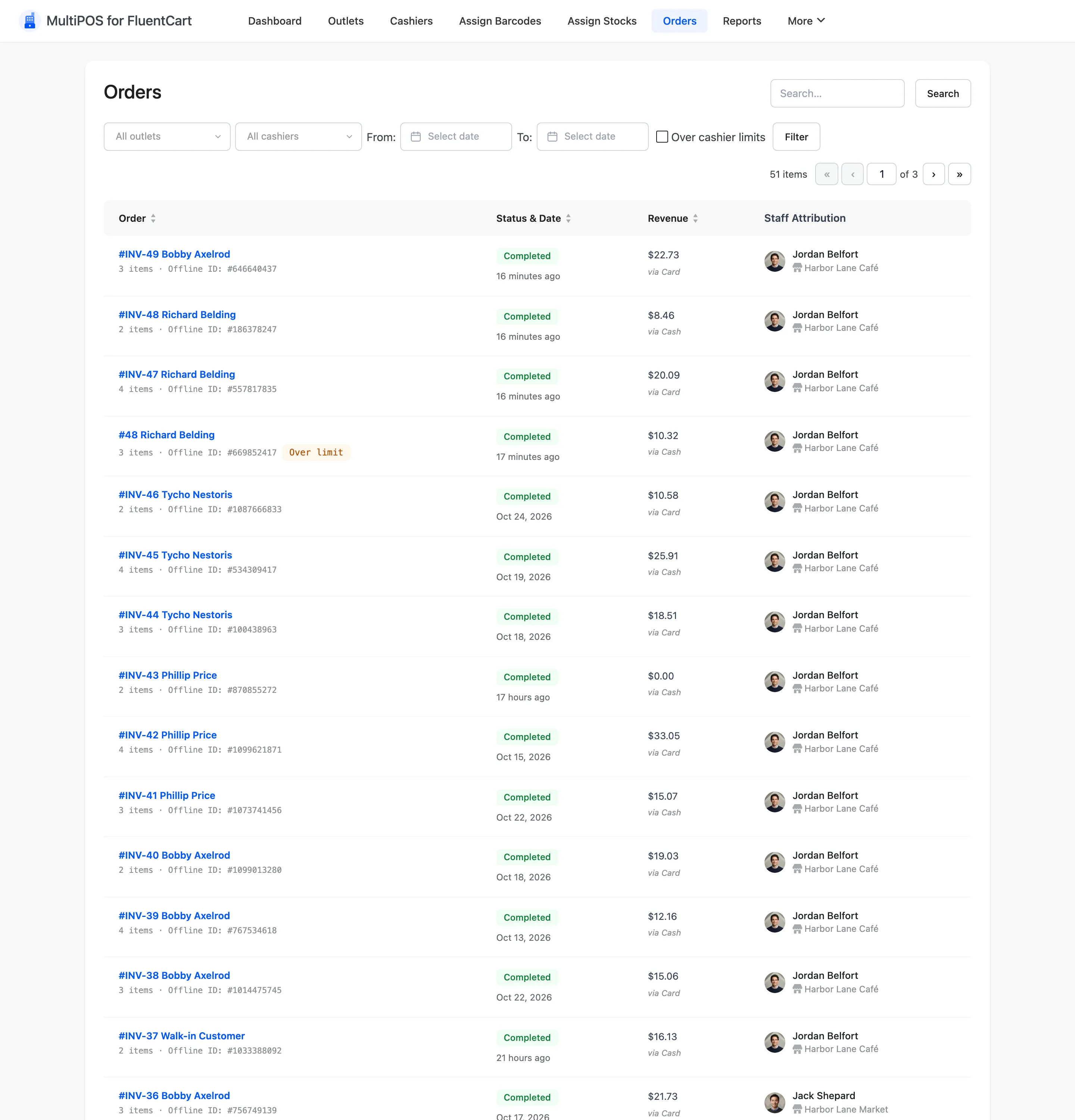The image size is (1075, 1120).
Task: Click the previous page arrow button
Action: [x=853, y=174]
